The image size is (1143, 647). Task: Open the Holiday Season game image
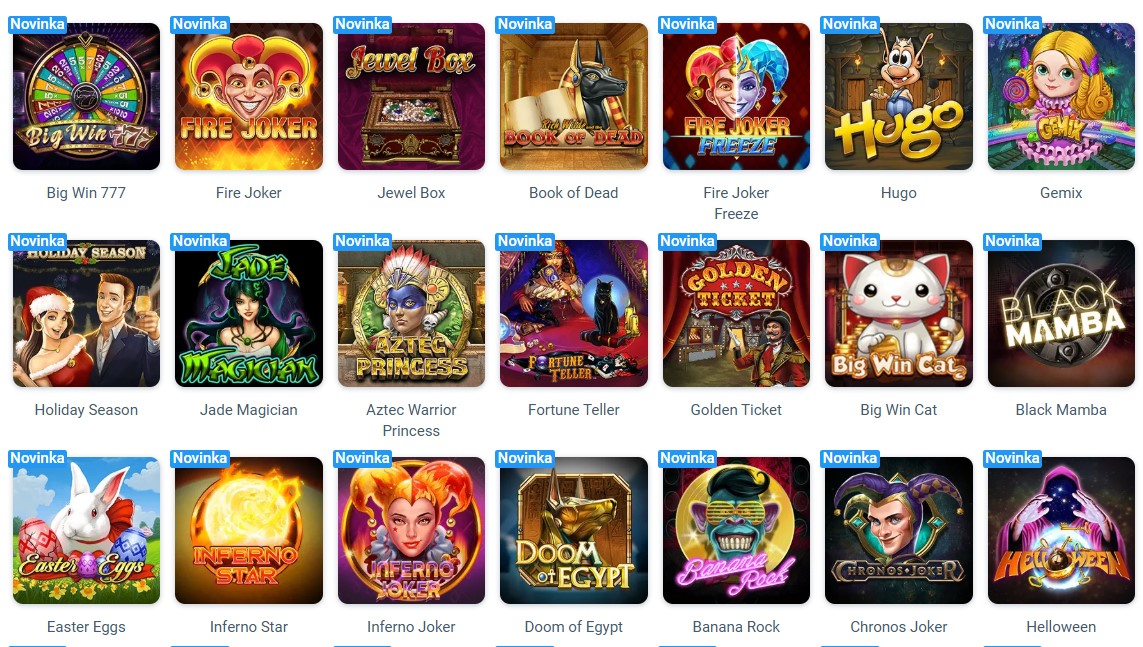point(86,313)
